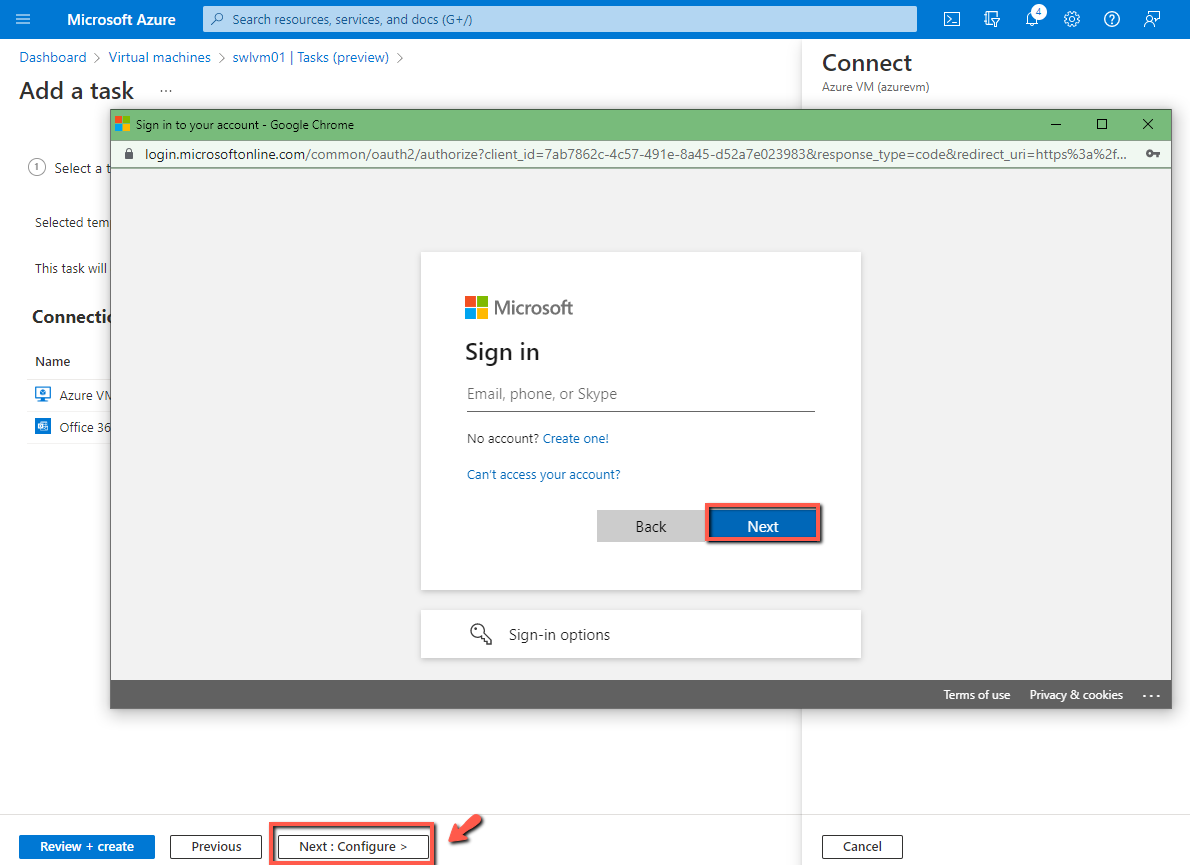This screenshot has height=865, width=1190.
Task: Click the Office 365 connection icon
Action: (43, 426)
